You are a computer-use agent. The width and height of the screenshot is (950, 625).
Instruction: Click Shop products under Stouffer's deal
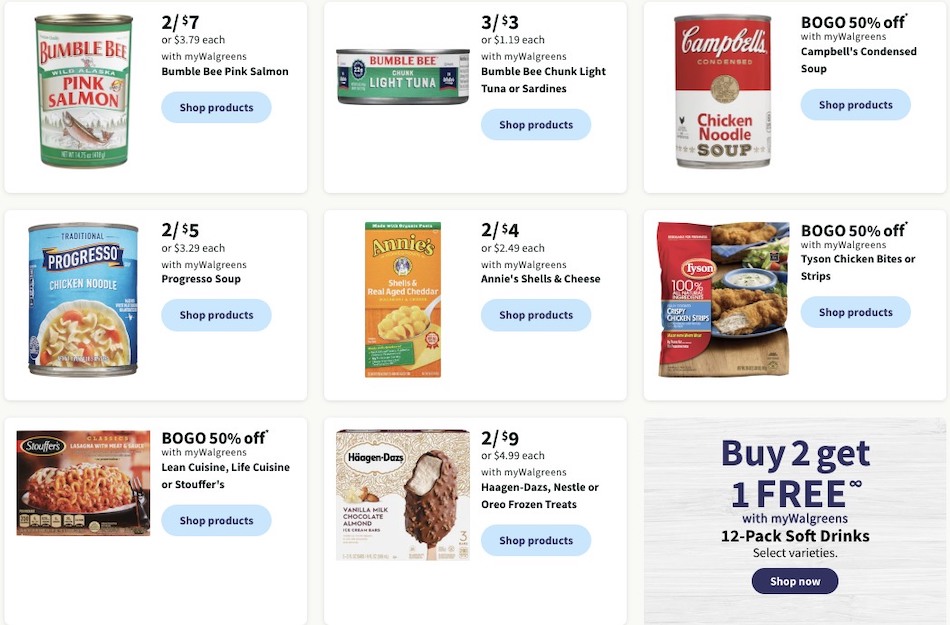point(216,520)
